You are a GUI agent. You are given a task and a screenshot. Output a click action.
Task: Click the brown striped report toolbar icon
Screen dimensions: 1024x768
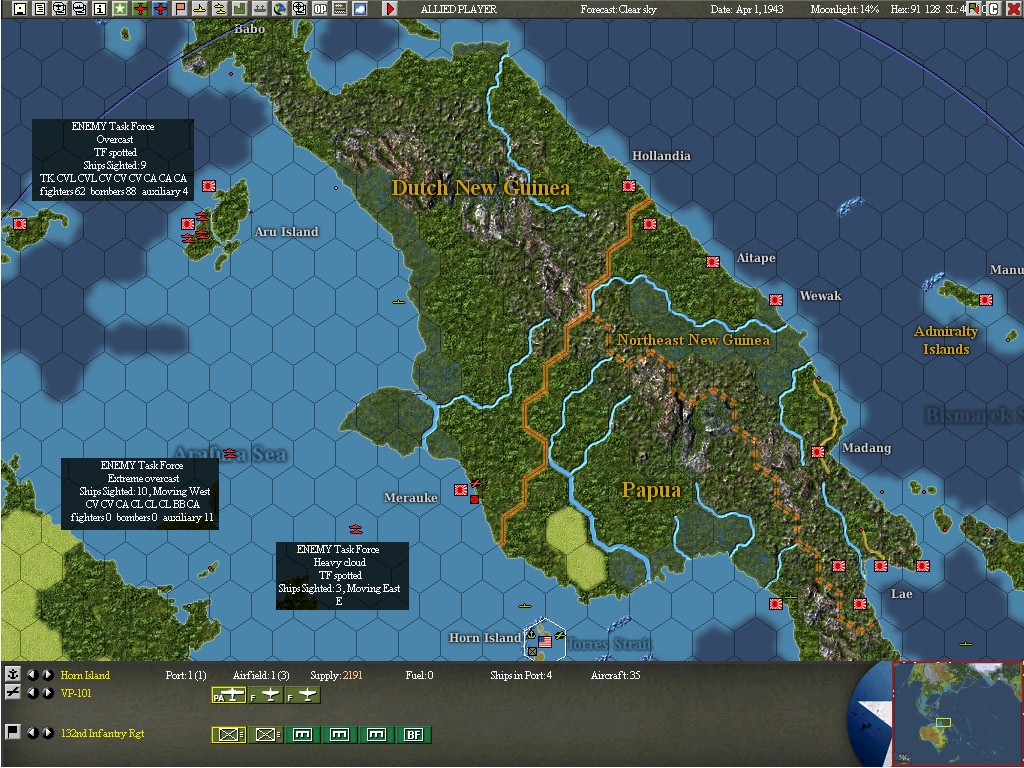click(340, 8)
